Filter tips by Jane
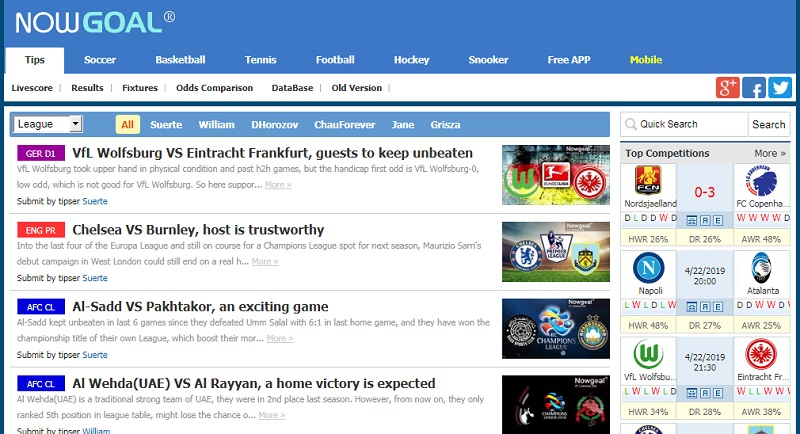This screenshot has height=434, width=800. click(403, 124)
